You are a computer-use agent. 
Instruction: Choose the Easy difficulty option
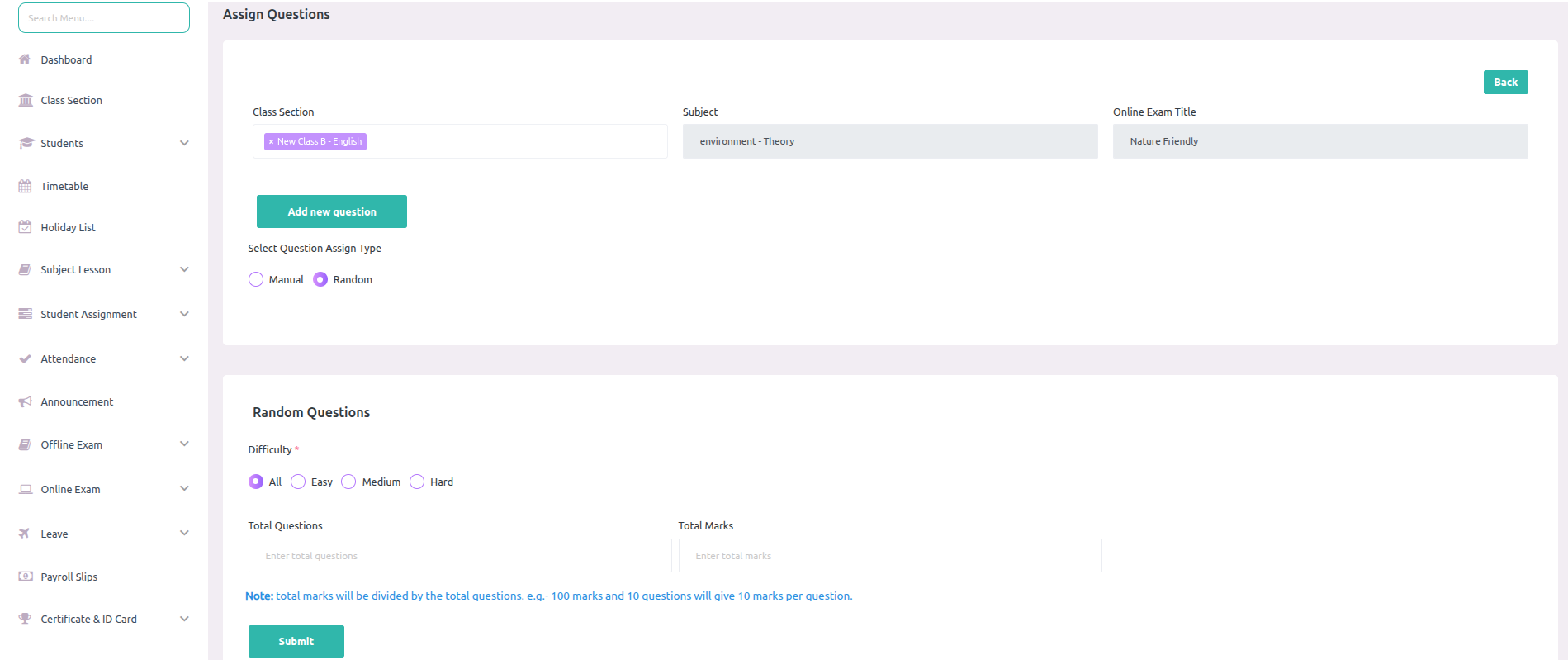[x=298, y=482]
